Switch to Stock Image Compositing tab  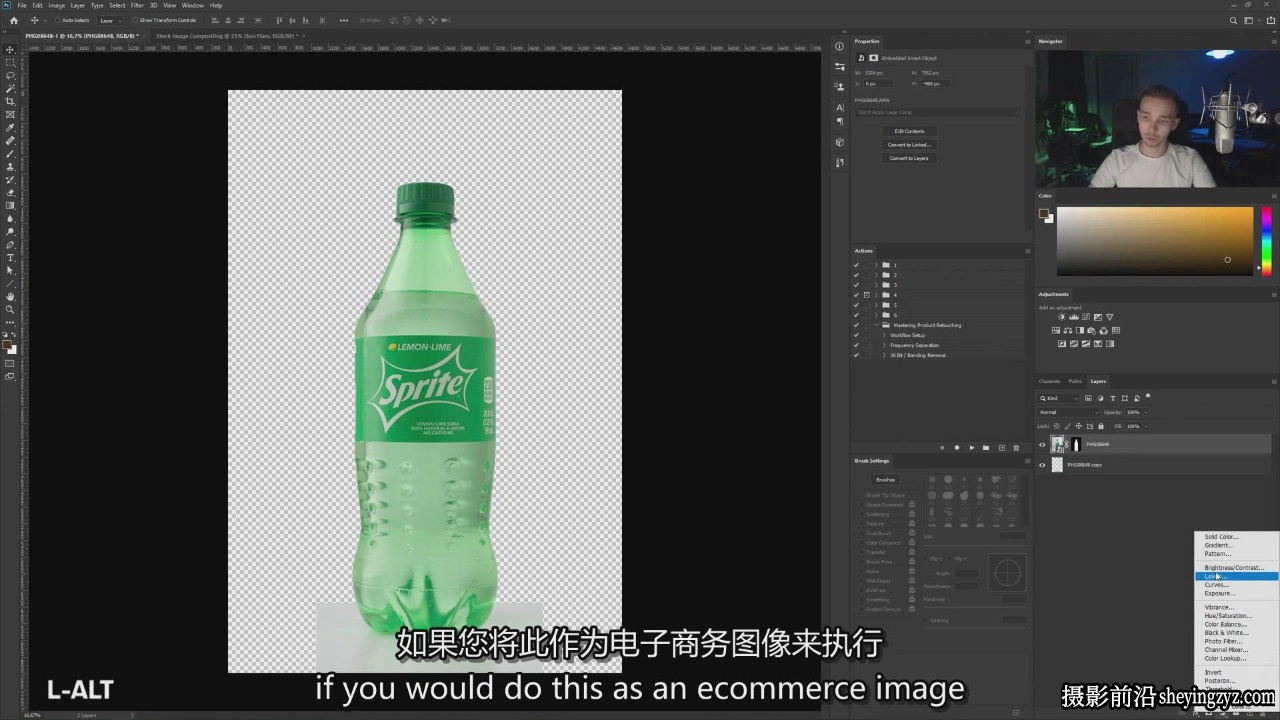(228, 35)
